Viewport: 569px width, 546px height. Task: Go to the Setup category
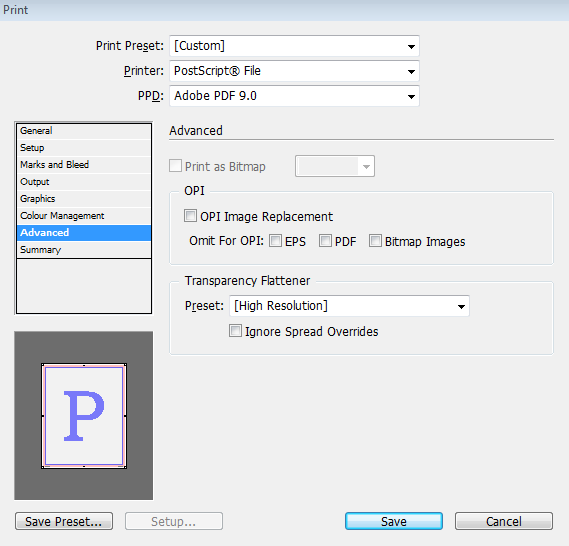coord(84,148)
